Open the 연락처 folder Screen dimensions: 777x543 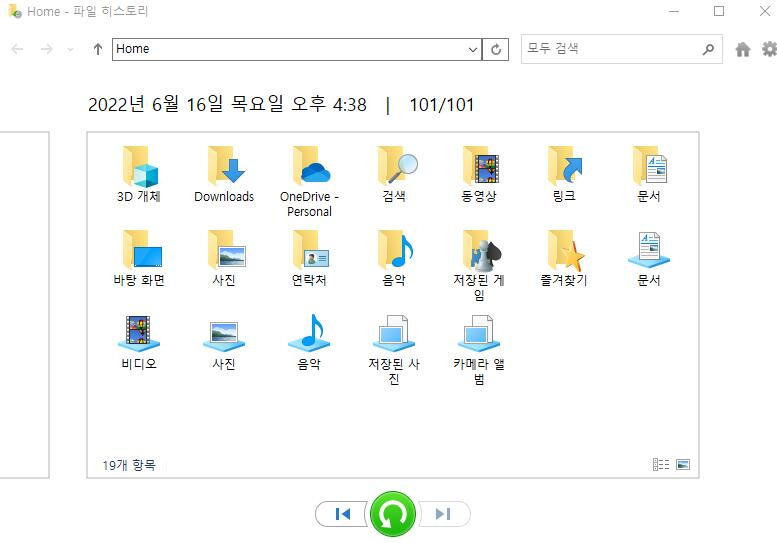point(309,258)
